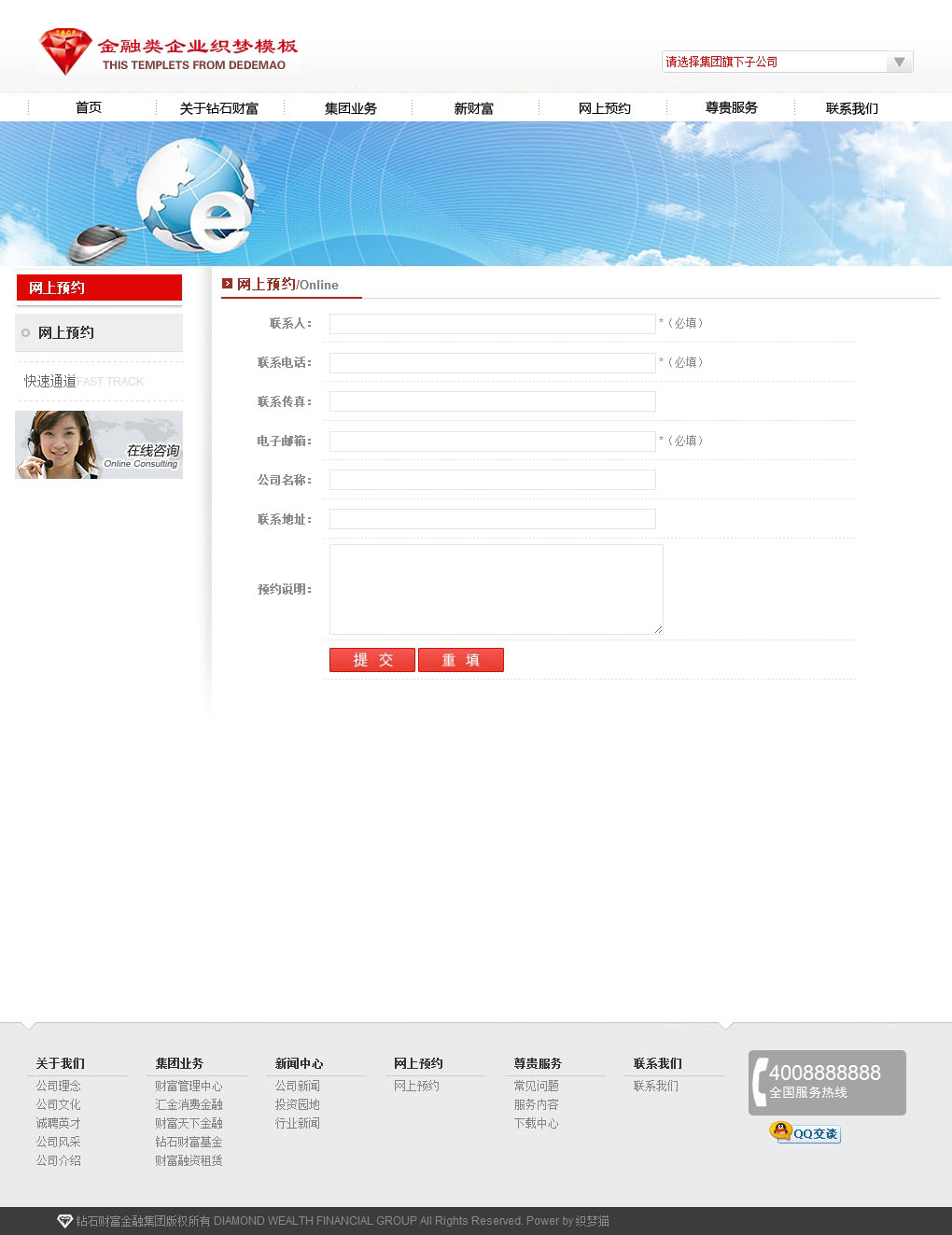The width and height of the screenshot is (952, 1235).
Task: Click inside the 预约说明 text area
Action: click(x=496, y=589)
